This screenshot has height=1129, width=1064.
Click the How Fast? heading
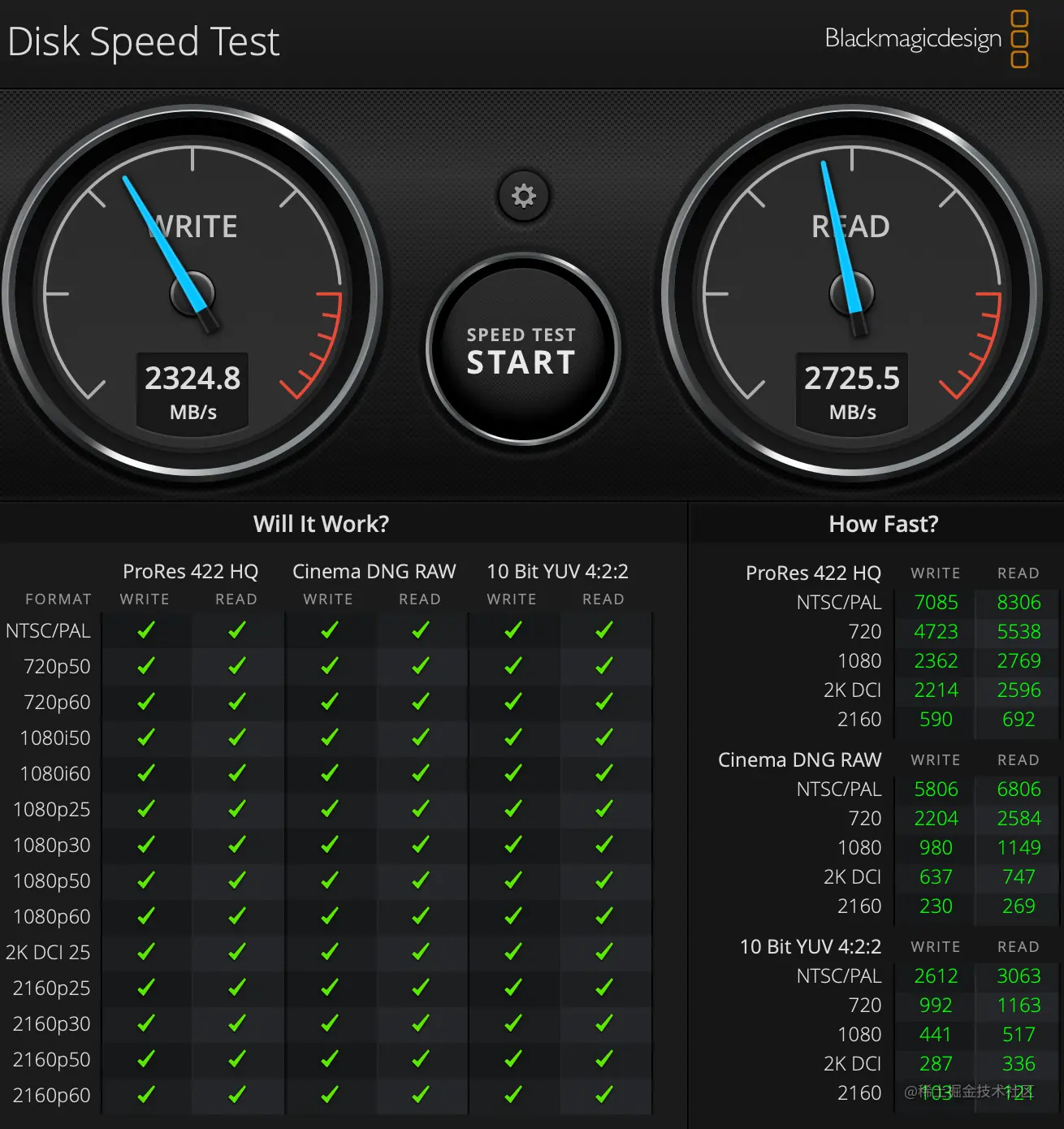pos(884,524)
